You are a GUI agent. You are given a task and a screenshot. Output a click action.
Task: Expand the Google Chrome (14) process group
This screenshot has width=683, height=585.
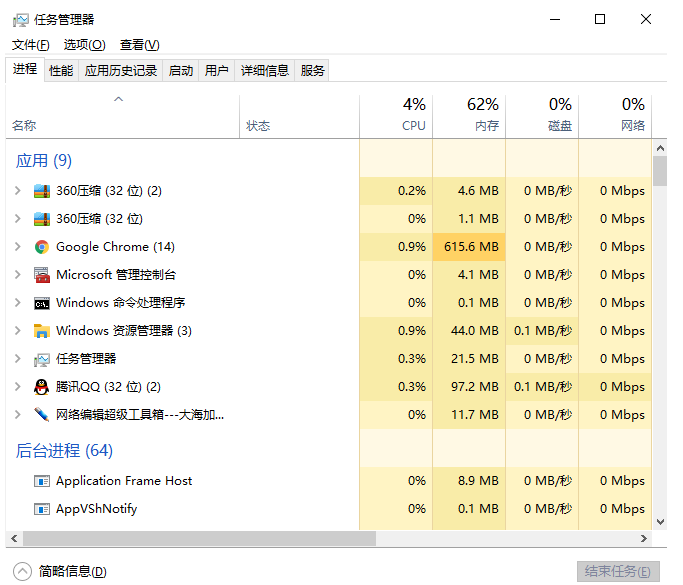(18, 247)
